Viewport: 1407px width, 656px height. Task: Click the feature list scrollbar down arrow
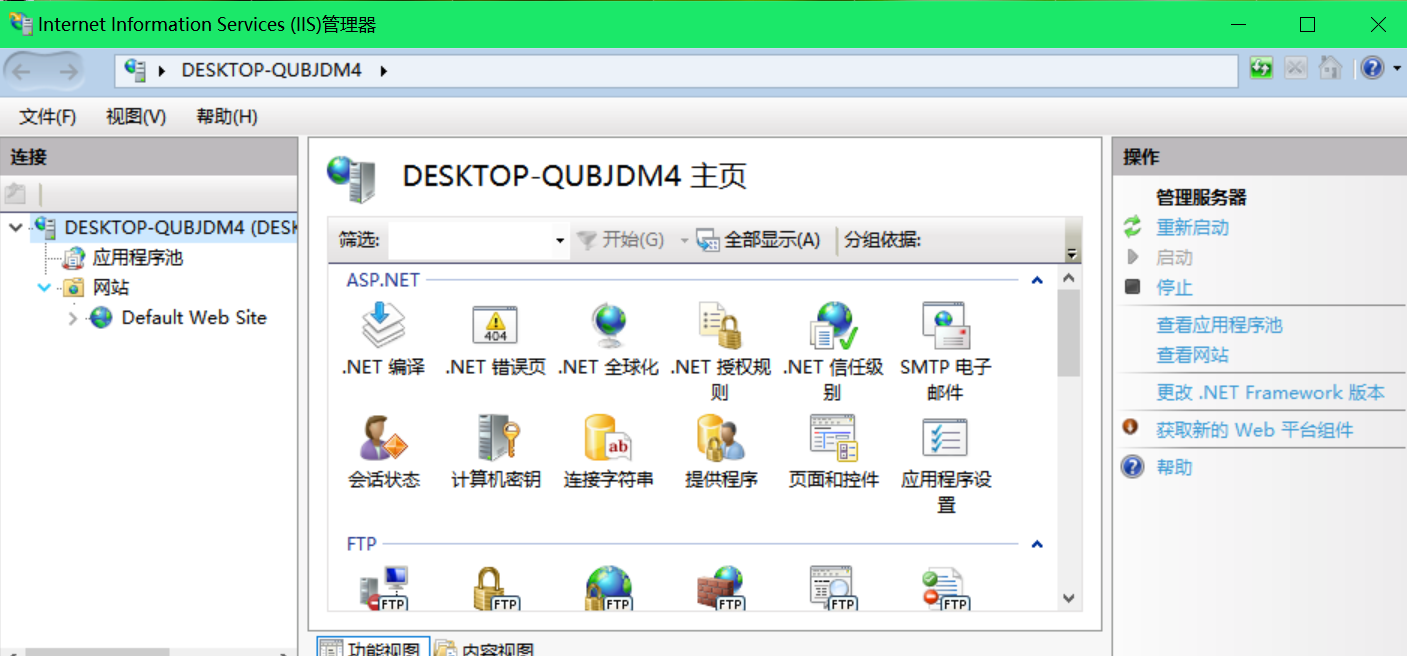1068,598
